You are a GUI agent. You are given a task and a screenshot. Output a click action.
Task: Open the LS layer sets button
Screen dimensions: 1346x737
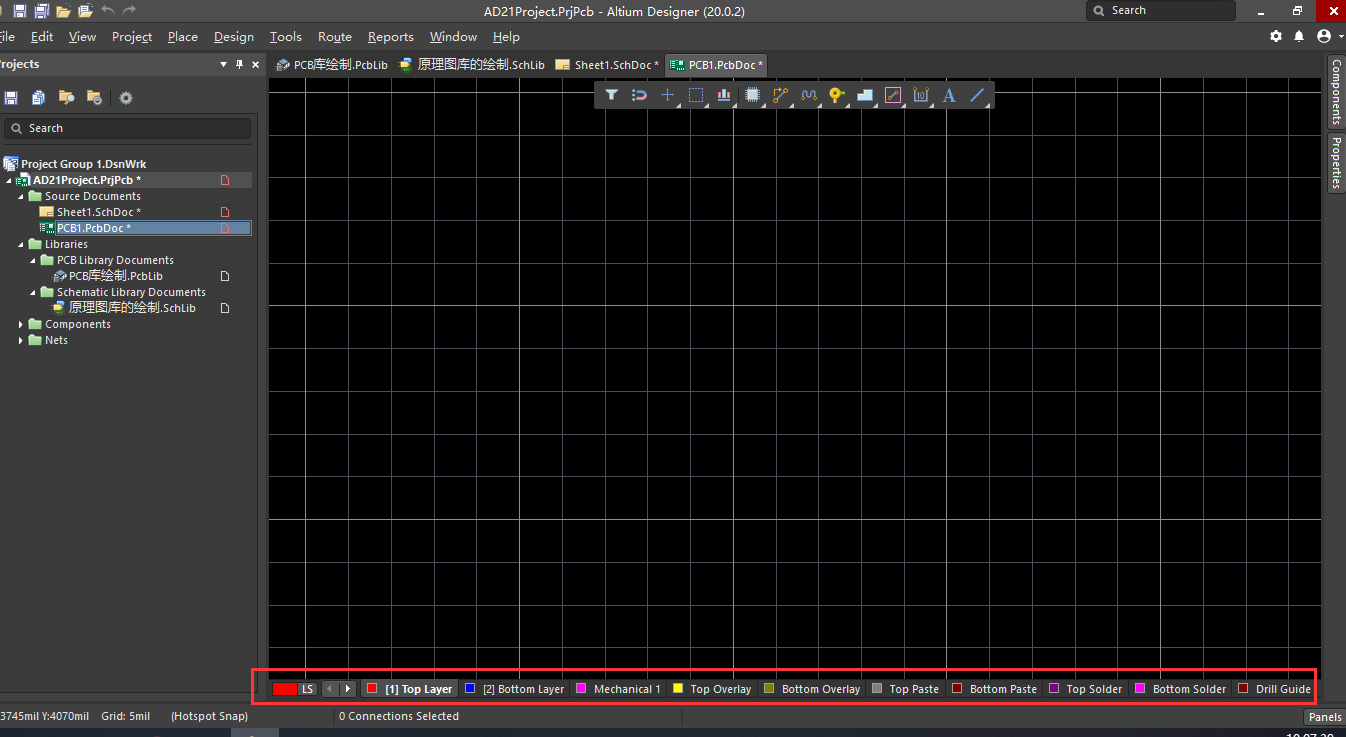(x=307, y=689)
